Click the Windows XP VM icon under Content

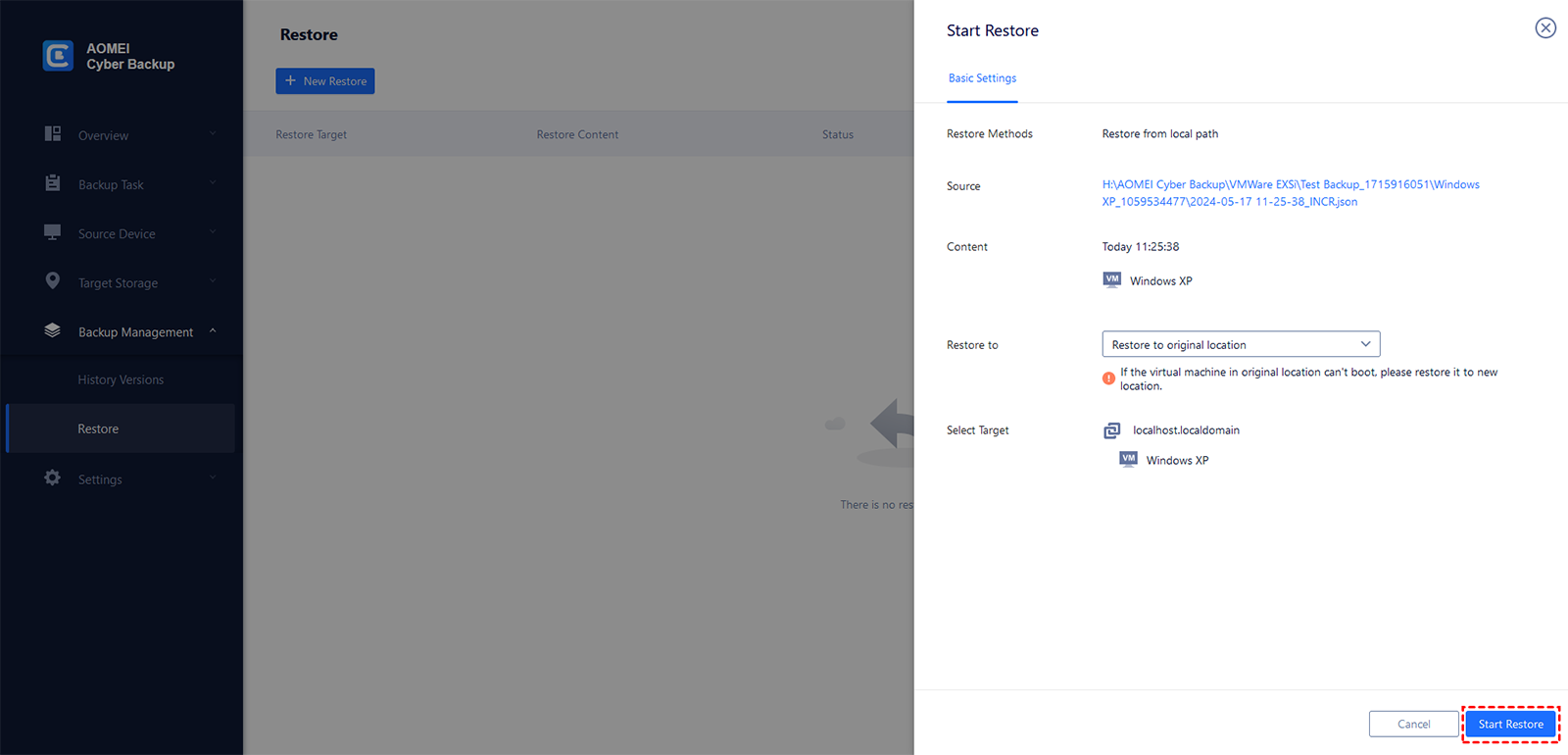pos(1111,280)
